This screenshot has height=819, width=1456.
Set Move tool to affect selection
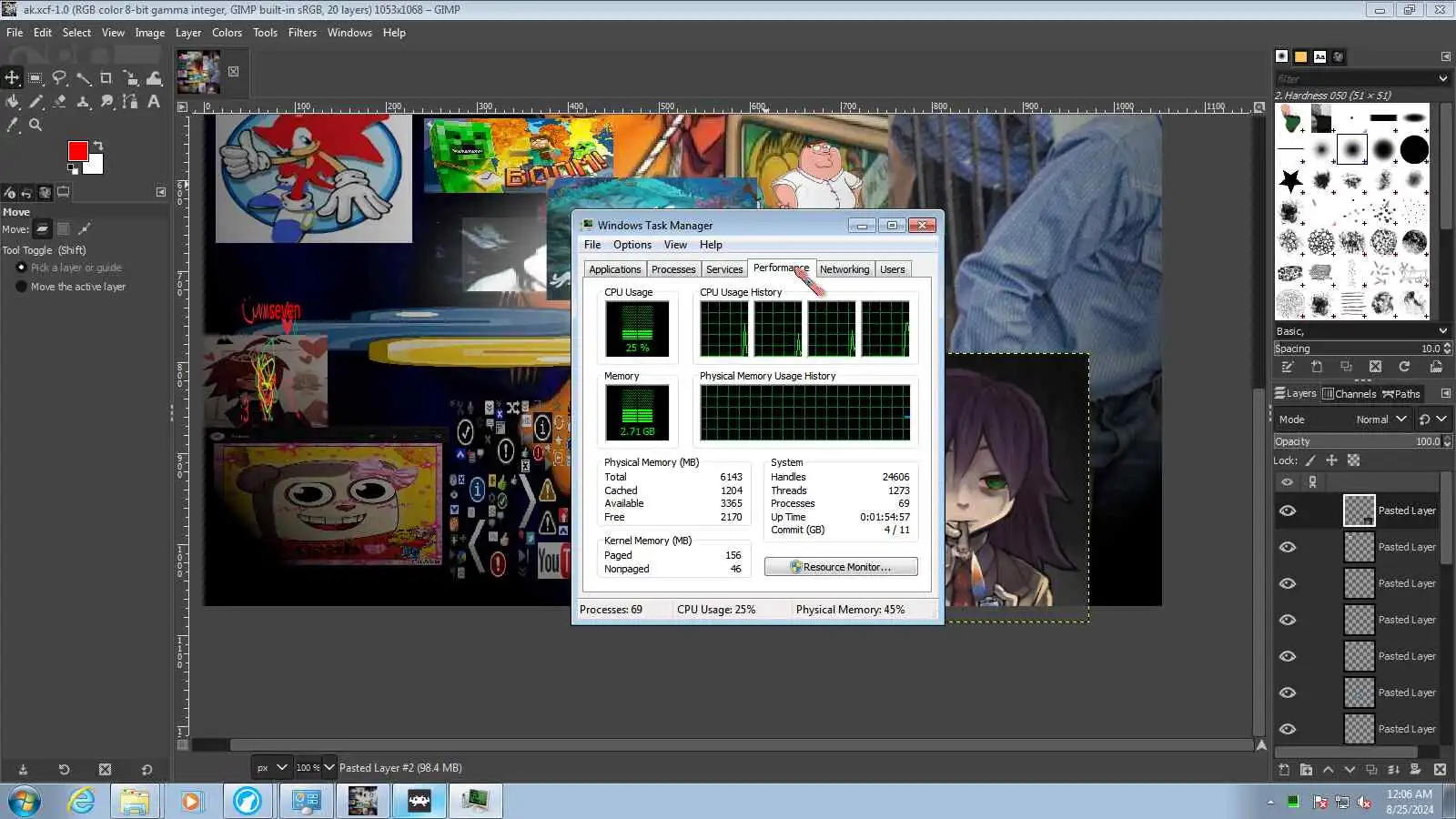[64, 229]
